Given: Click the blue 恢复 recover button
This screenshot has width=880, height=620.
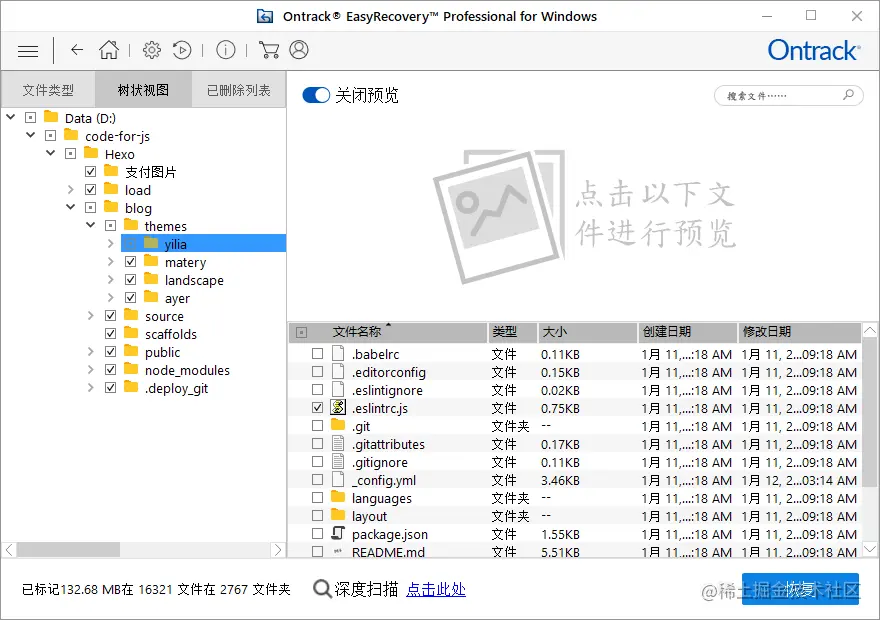Looking at the screenshot, I should point(800,589).
